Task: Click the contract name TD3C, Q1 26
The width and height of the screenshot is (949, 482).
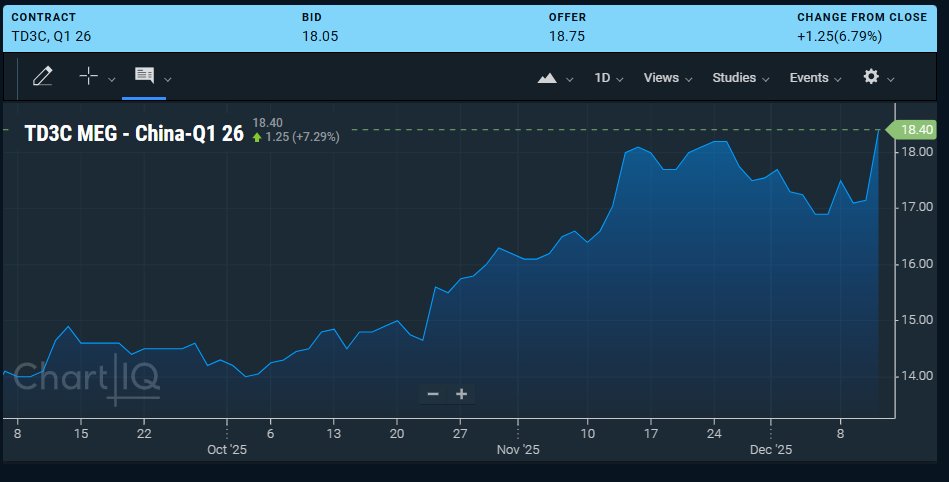Action: tap(51, 36)
